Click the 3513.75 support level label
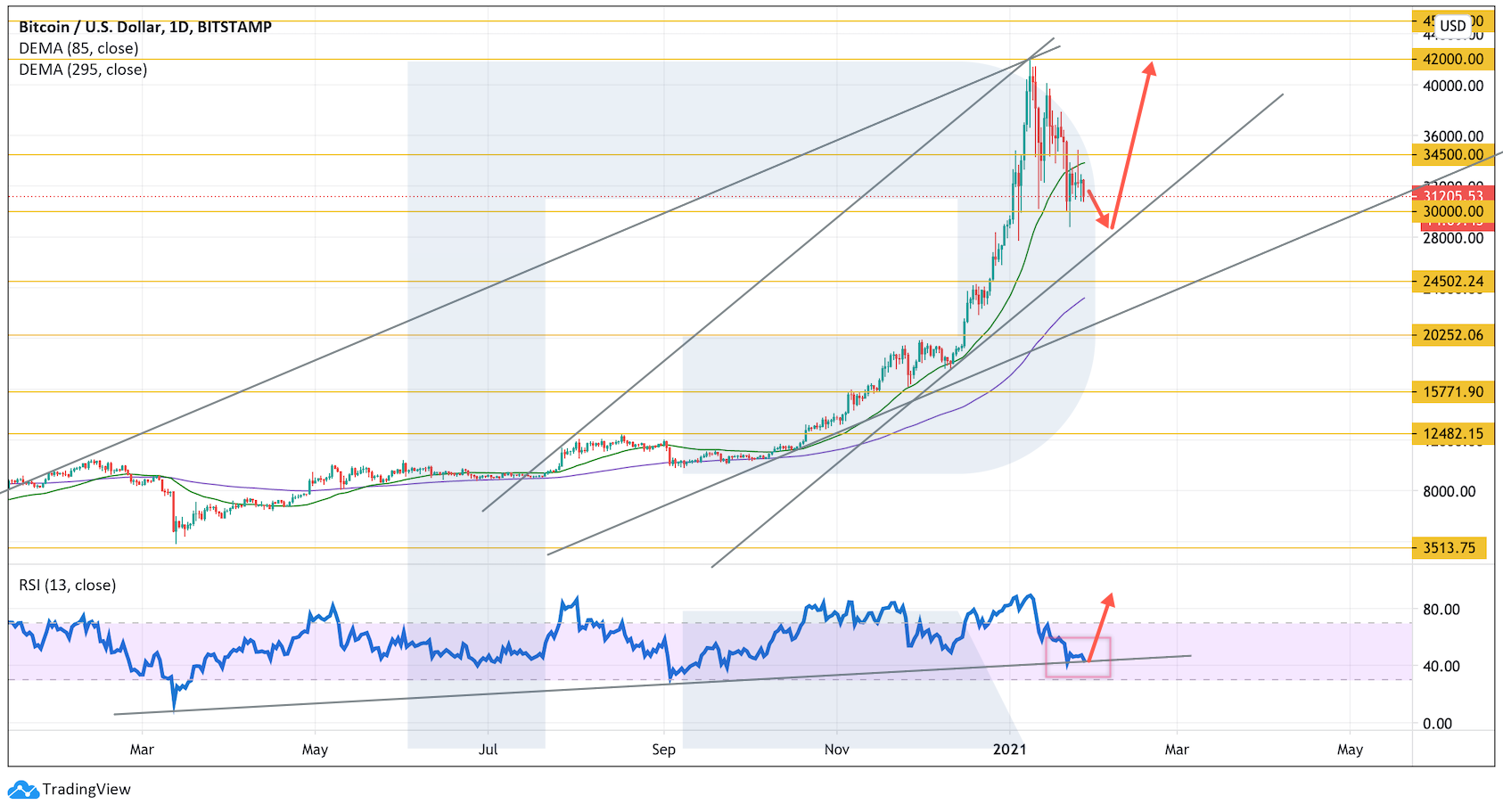1503x812 pixels. coord(1449,548)
